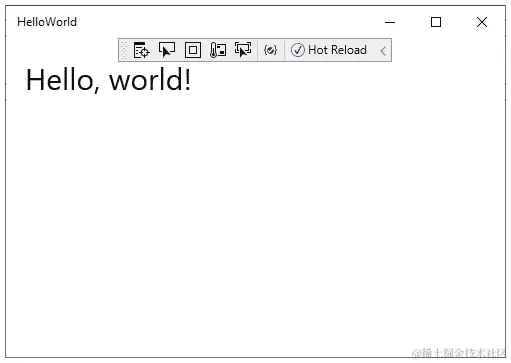The height and width of the screenshot is (363, 511).
Task: Close the HelloWorld window
Action: point(482,22)
